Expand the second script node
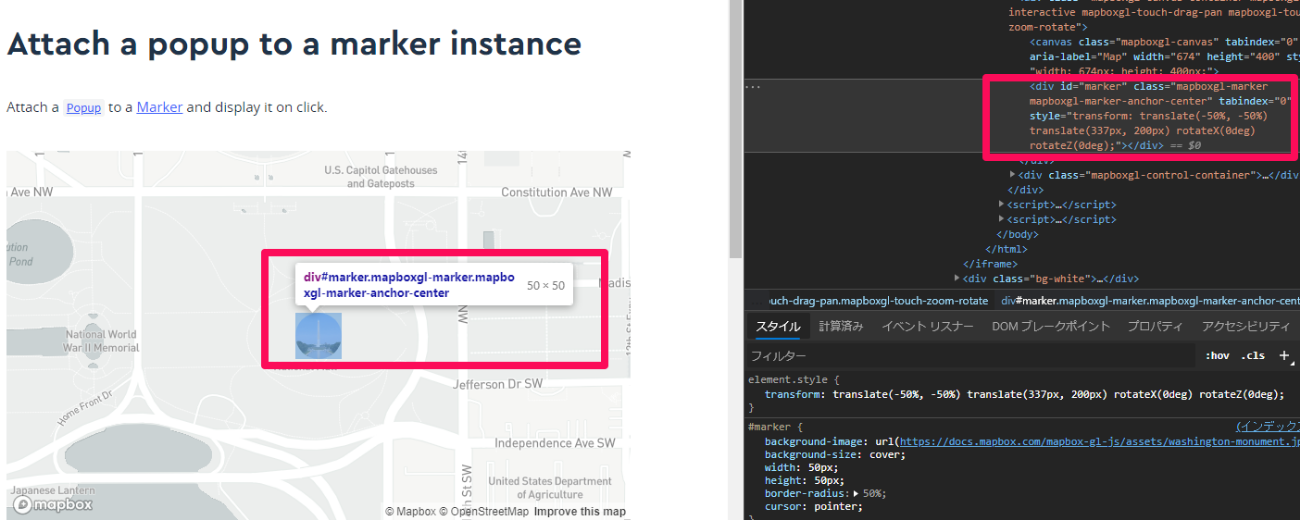1300x520 pixels. pos(1003,219)
